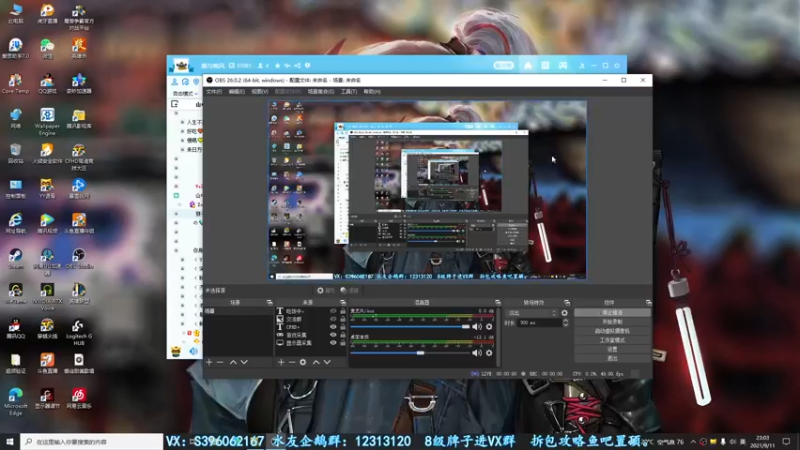Add a new source with the plus icon
The image size is (800, 450).
click(x=281, y=362)
